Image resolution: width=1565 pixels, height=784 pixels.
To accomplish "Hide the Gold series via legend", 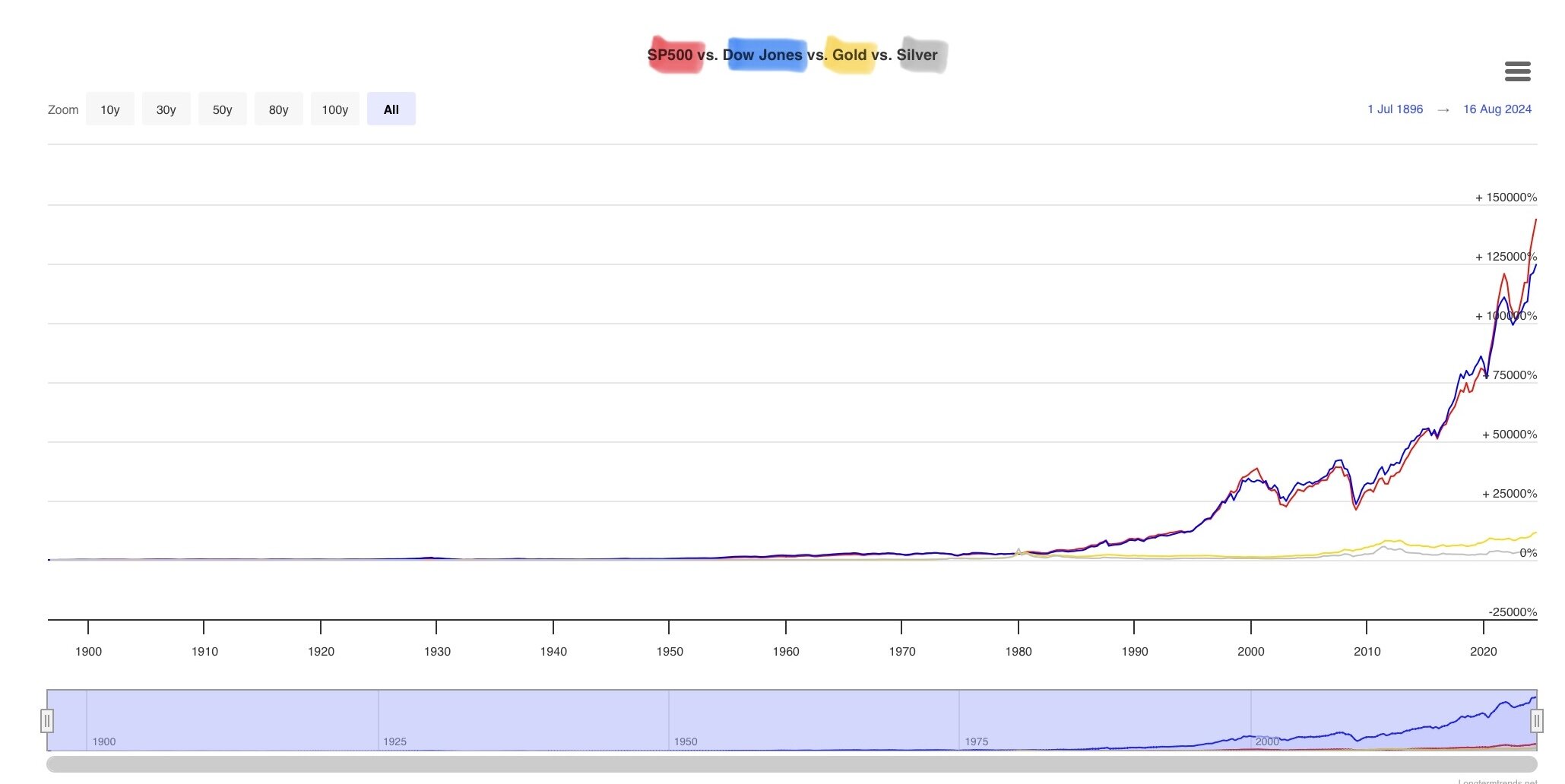I will click(849, 55).
